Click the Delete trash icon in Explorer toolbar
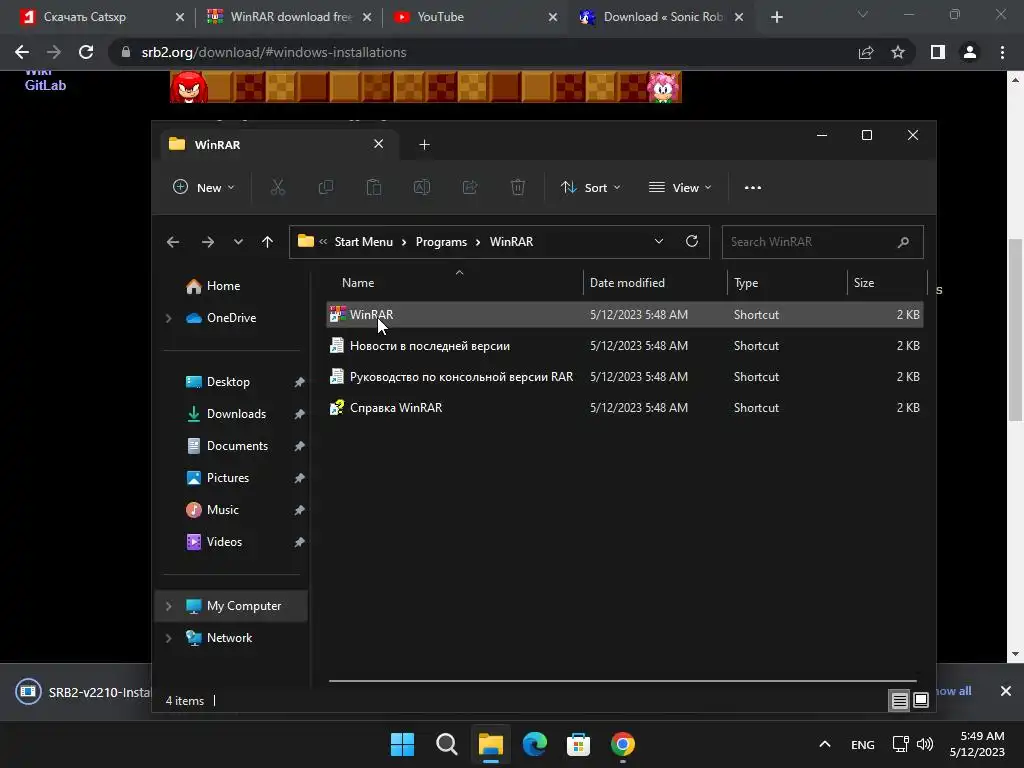 (518, 187)
